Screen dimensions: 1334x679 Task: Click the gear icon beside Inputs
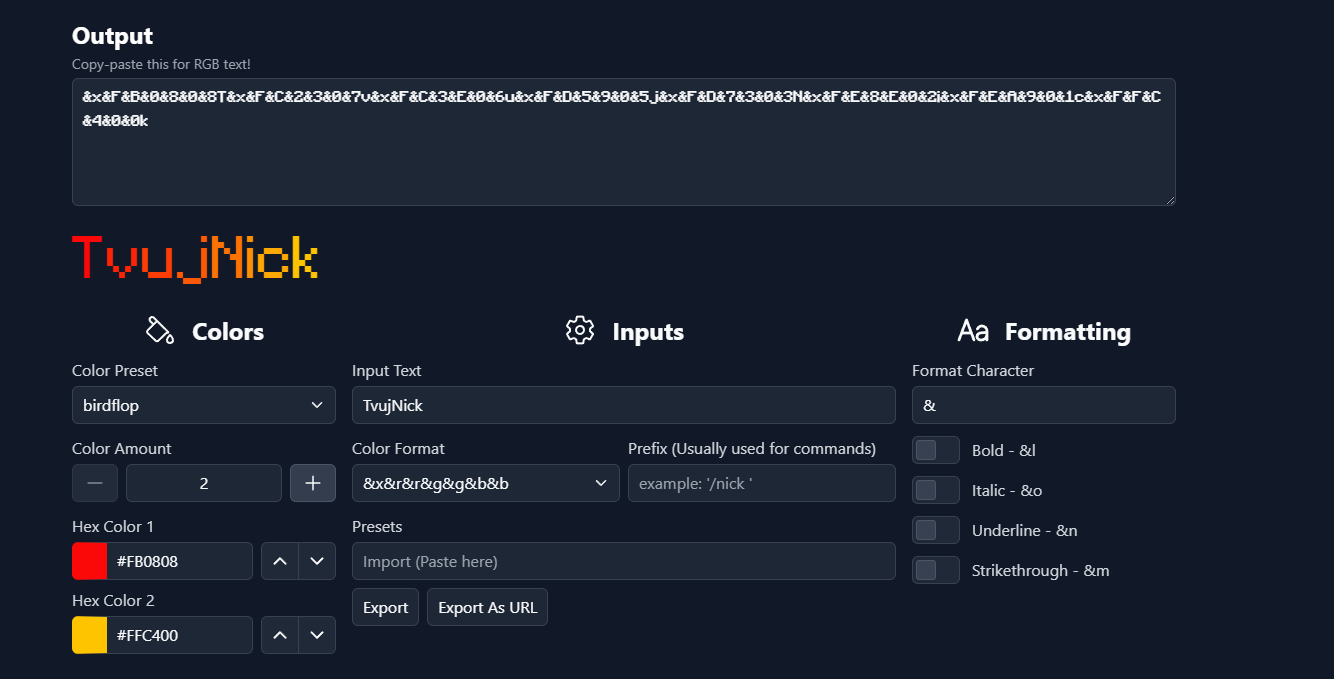coord(580,331)
